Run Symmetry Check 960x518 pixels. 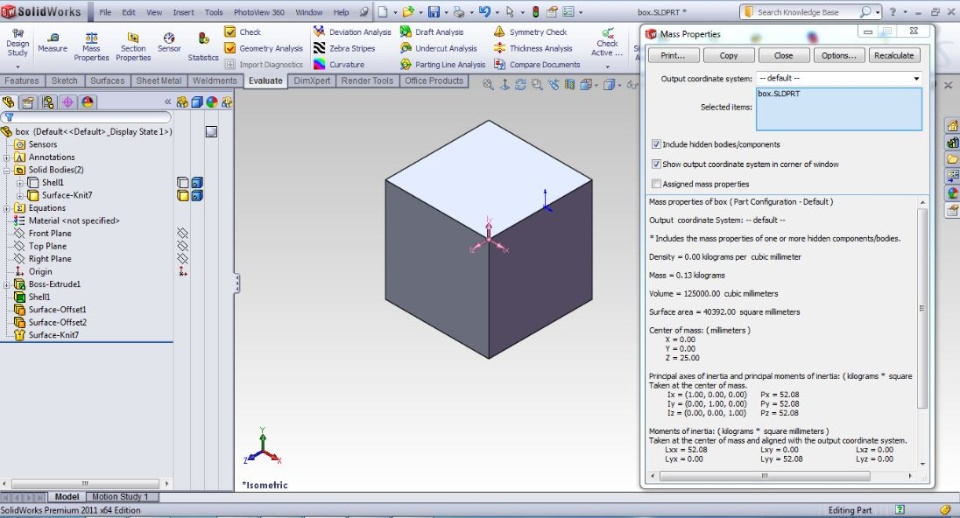(x=530, y=32)
